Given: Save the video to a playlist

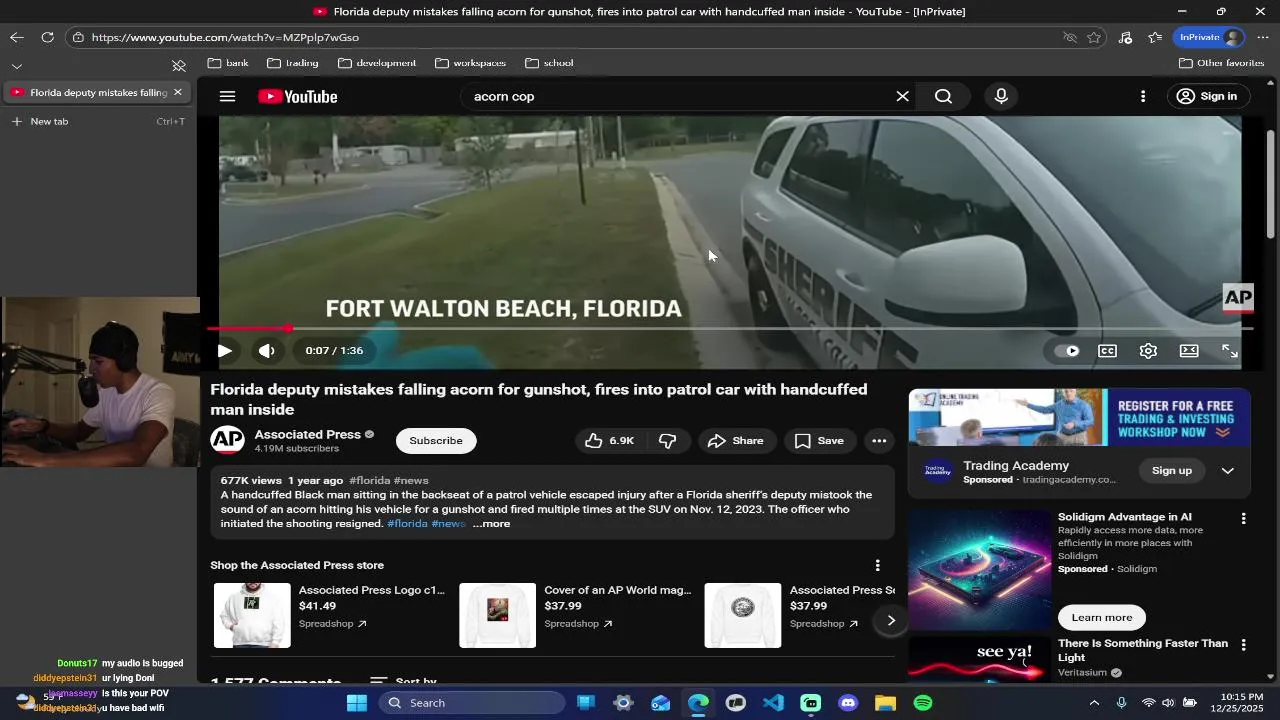Looking at the screenshot, I should tap(820, 441).
